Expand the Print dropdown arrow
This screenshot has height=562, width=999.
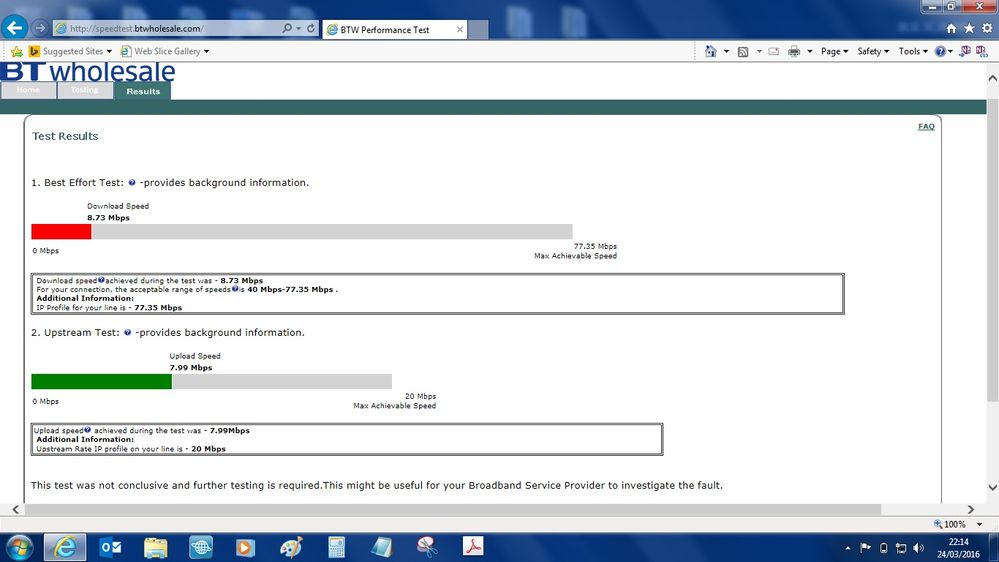[810, 51]
